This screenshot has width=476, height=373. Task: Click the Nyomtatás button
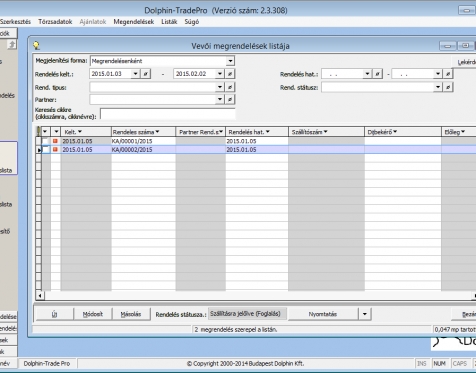[x=323, y=314]
